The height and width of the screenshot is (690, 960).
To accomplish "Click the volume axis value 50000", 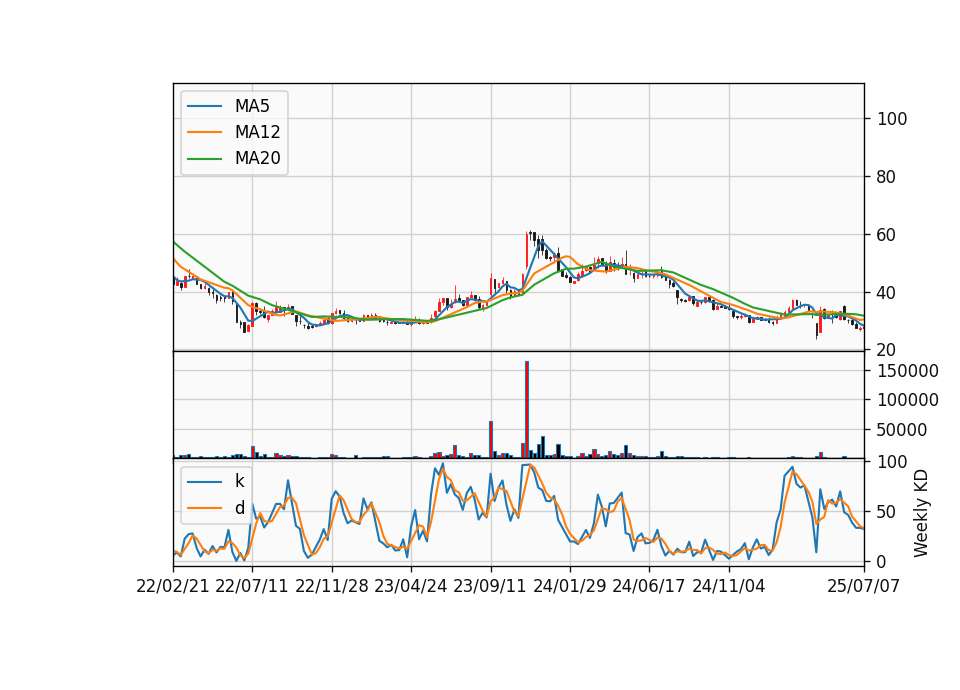I will click(902, 430).
